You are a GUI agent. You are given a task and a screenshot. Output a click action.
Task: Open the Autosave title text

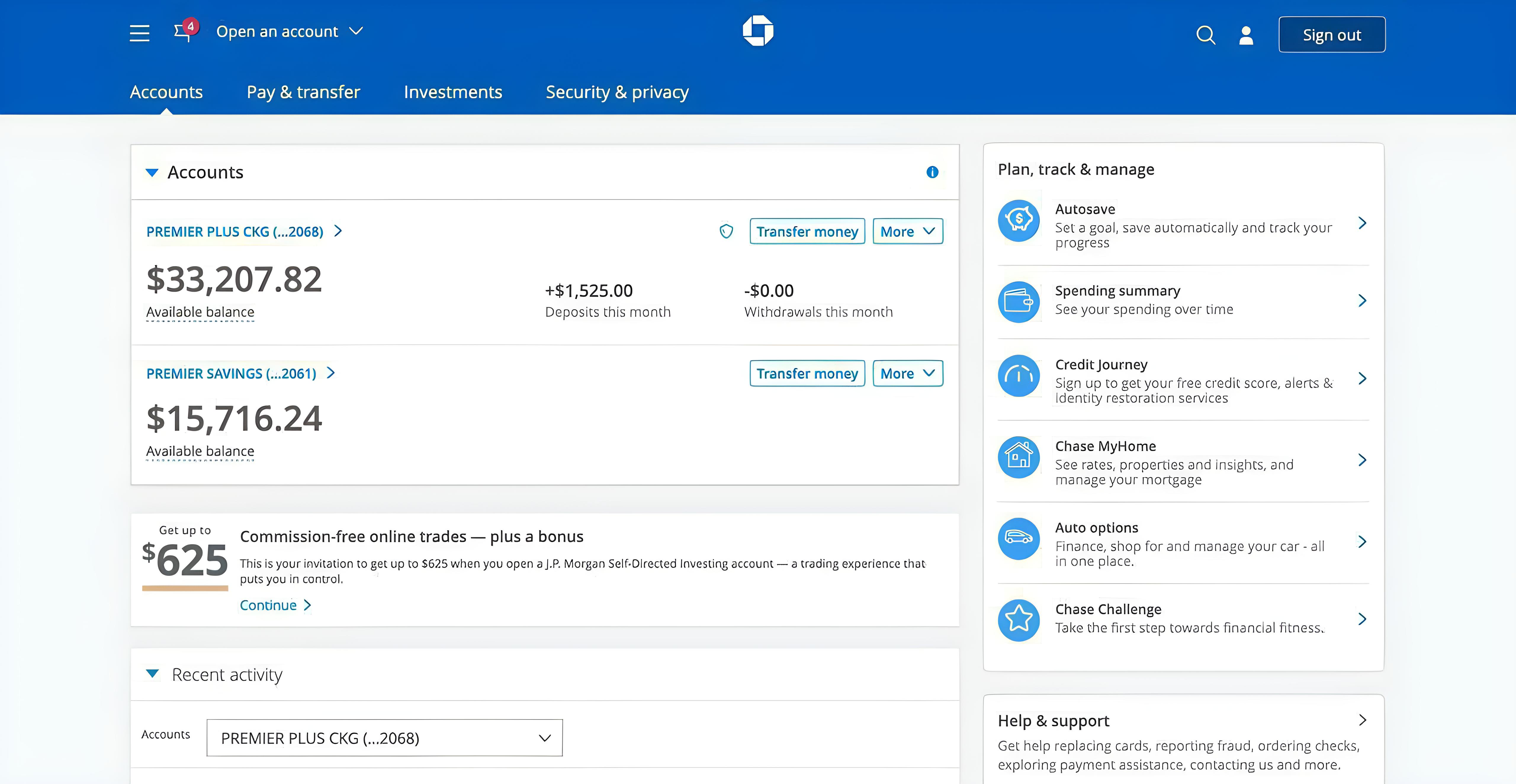click(1085, 209)
